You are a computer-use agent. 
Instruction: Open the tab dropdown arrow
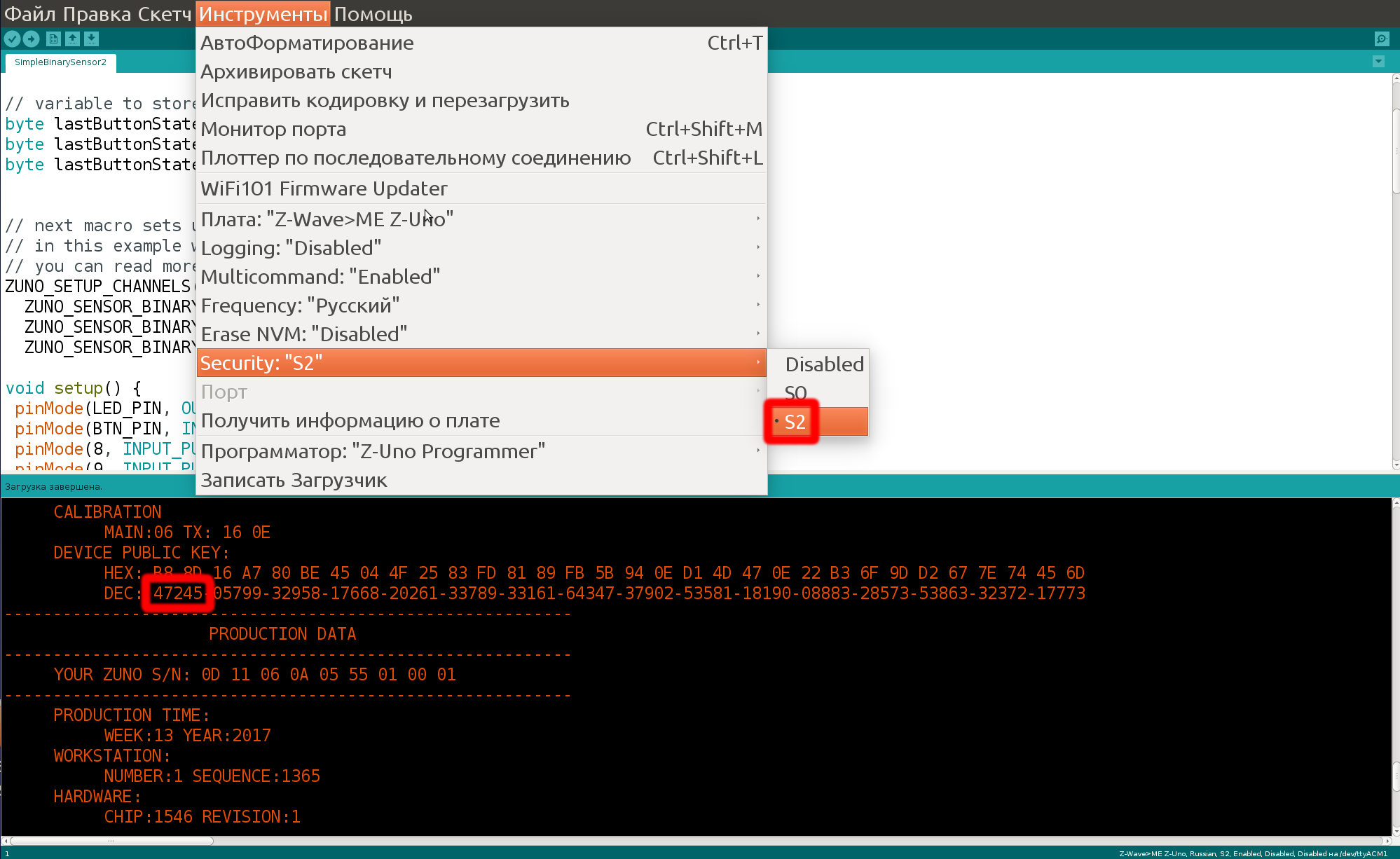tap(1378, 62)
